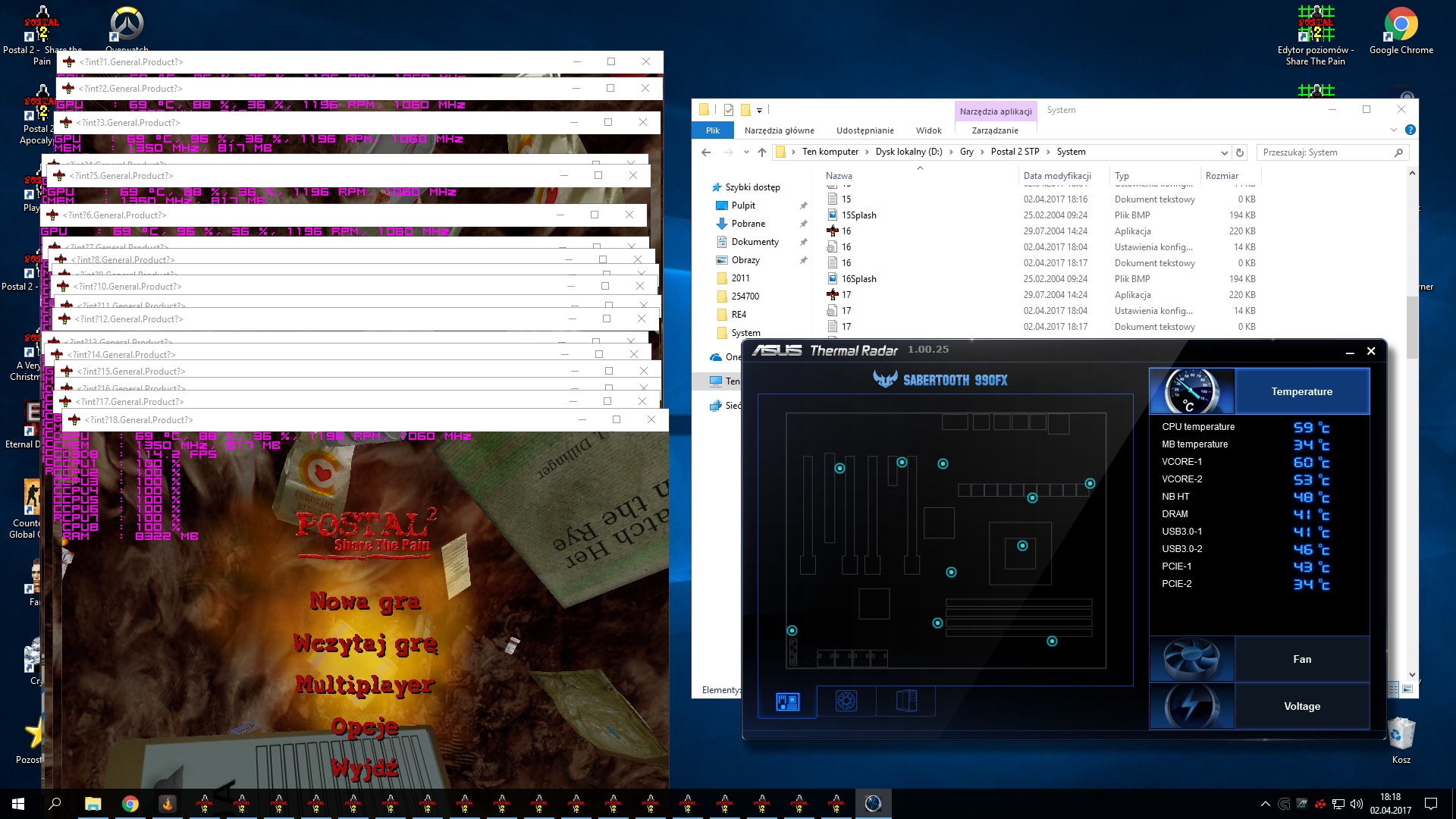
Task: Click the temperature gauge icon
Action: pos(1193,391)
